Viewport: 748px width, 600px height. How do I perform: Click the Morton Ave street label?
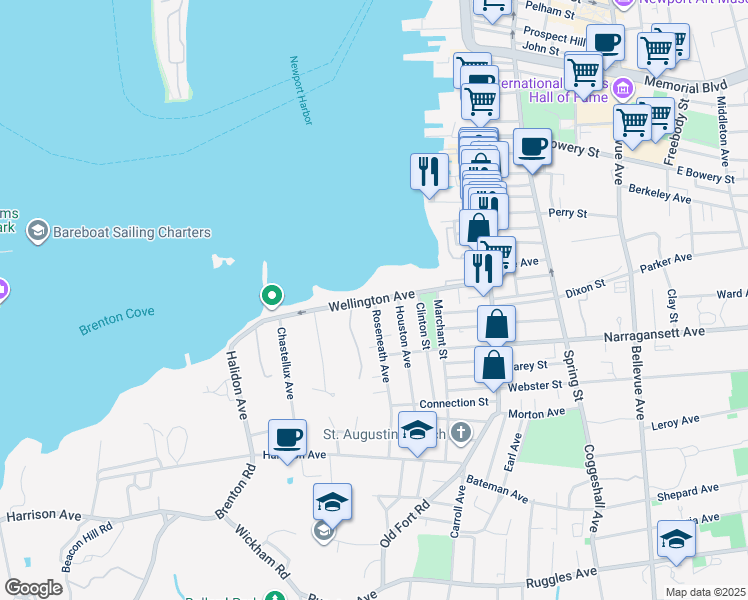537,413
